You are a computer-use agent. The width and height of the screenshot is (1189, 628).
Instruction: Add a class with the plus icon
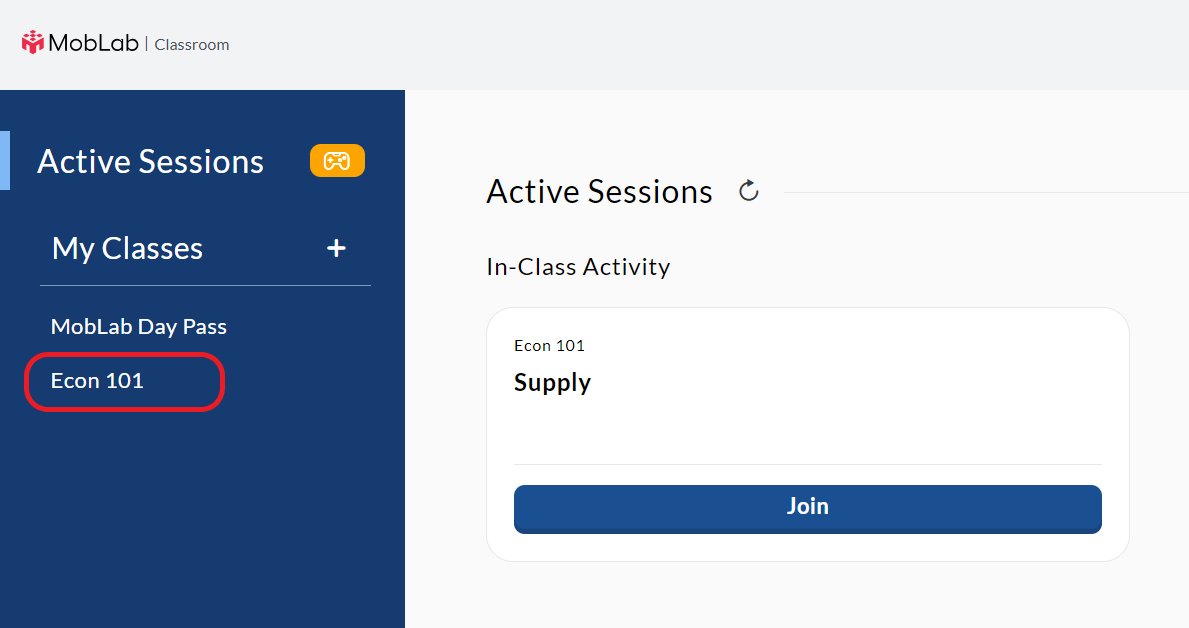tap(336, 248)
